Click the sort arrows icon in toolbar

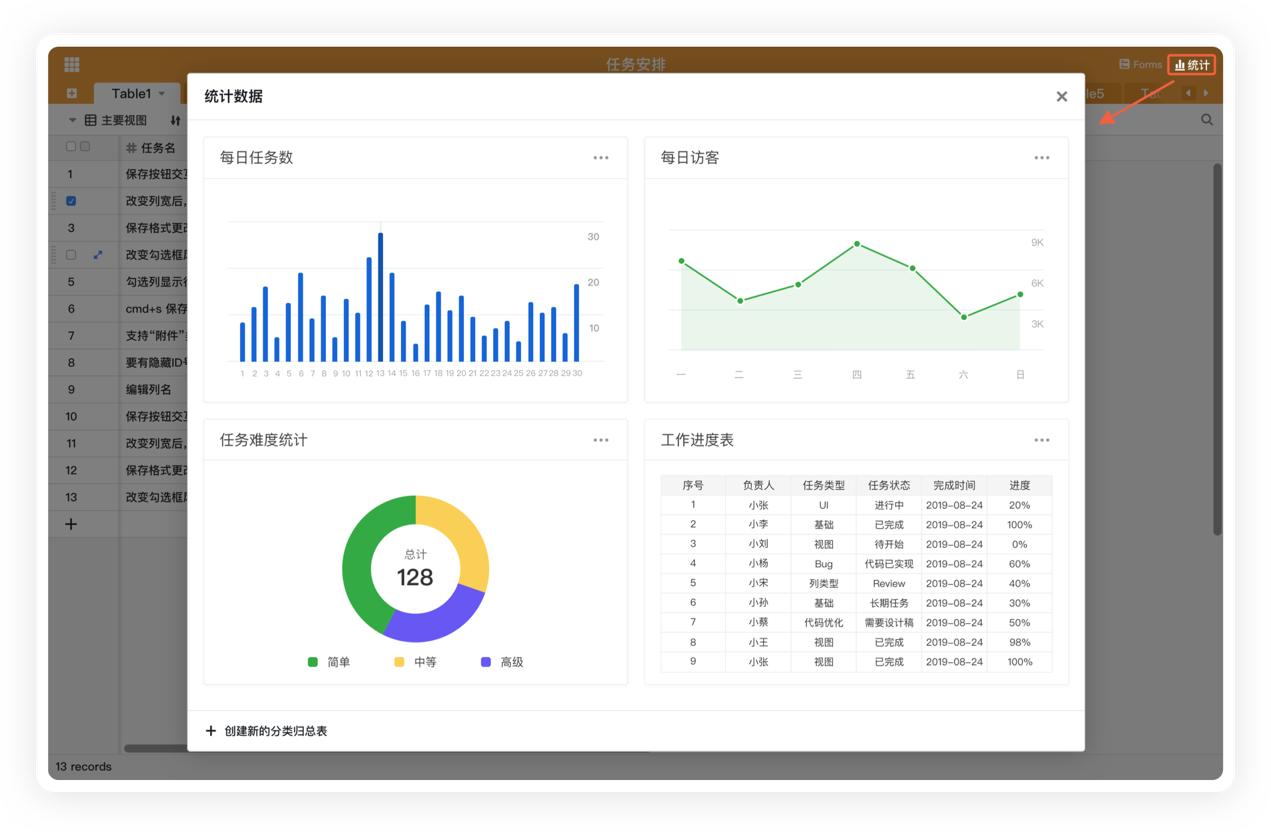point(176,120)
